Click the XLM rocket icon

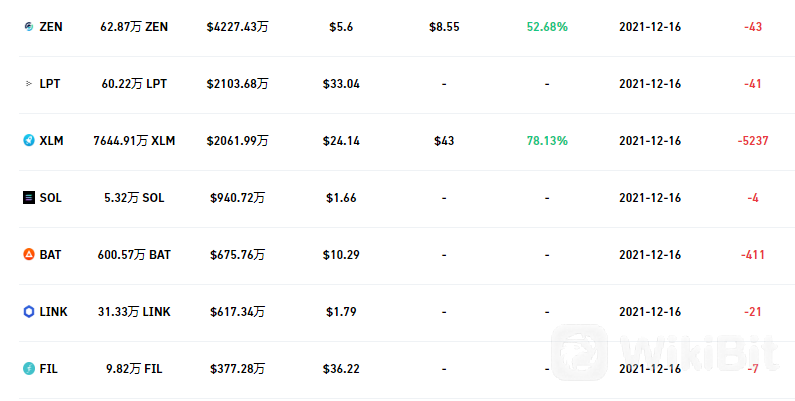click(29, 140)
